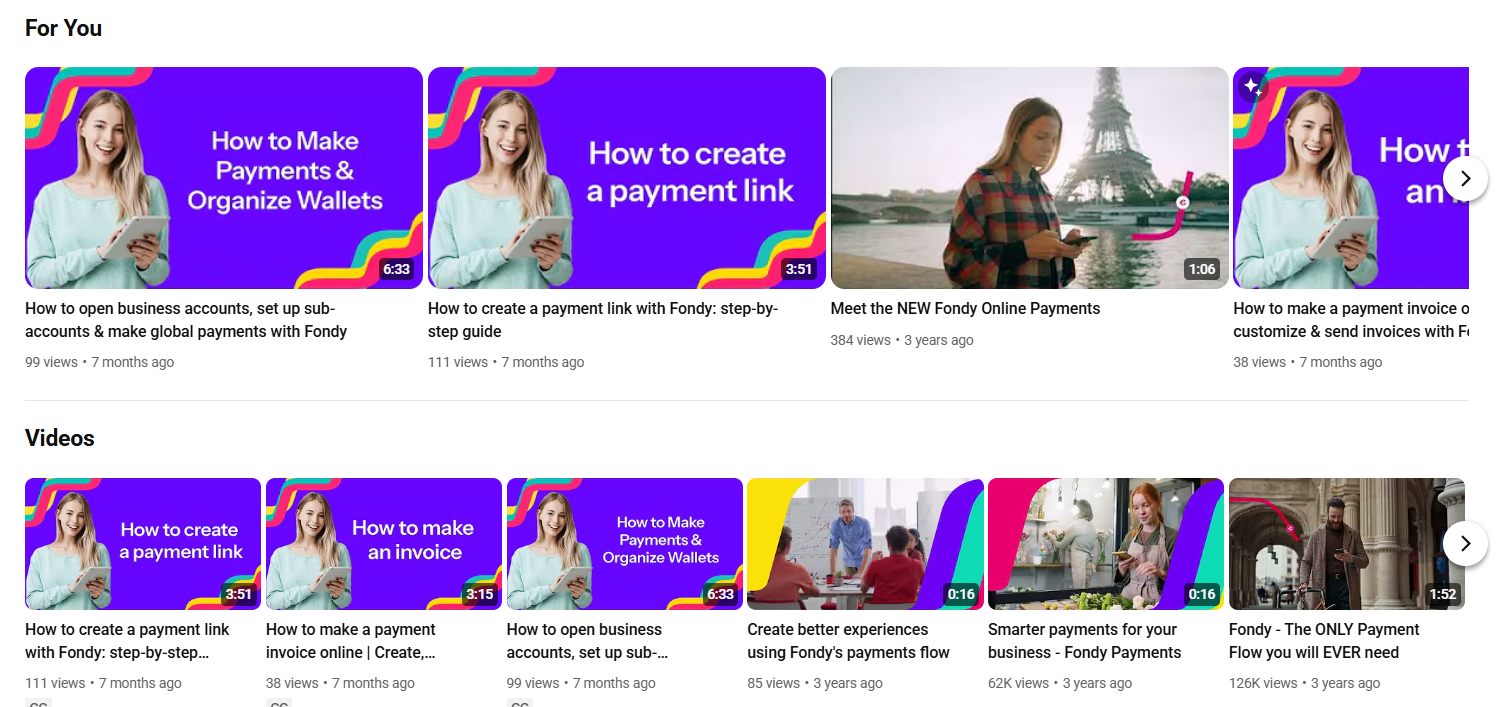This screenshot has height=707, width=1497.
Task: Open the 'Videos' section heading
Action: click(60, 438)
